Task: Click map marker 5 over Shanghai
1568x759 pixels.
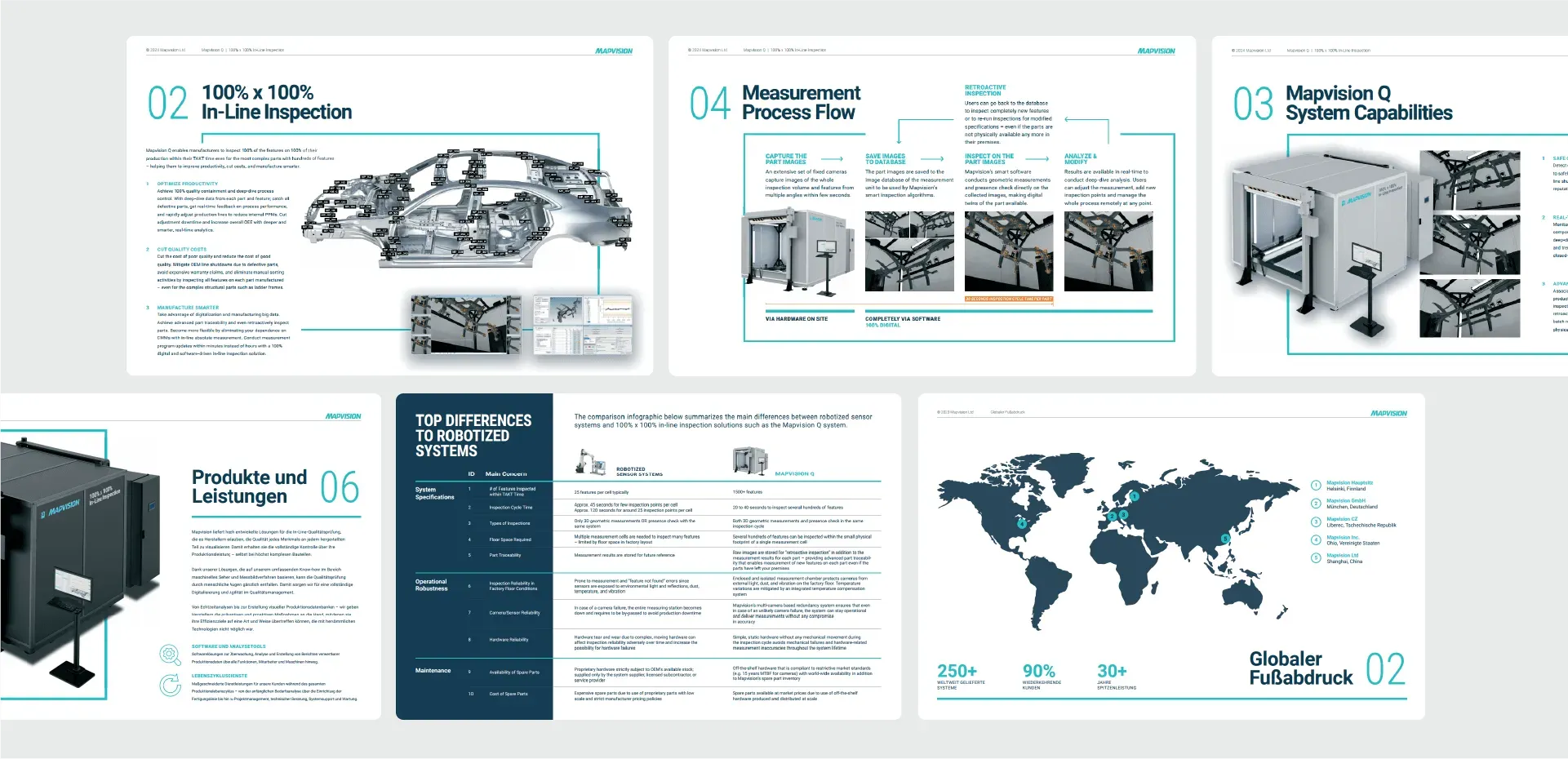Action: click(1224, 539)
